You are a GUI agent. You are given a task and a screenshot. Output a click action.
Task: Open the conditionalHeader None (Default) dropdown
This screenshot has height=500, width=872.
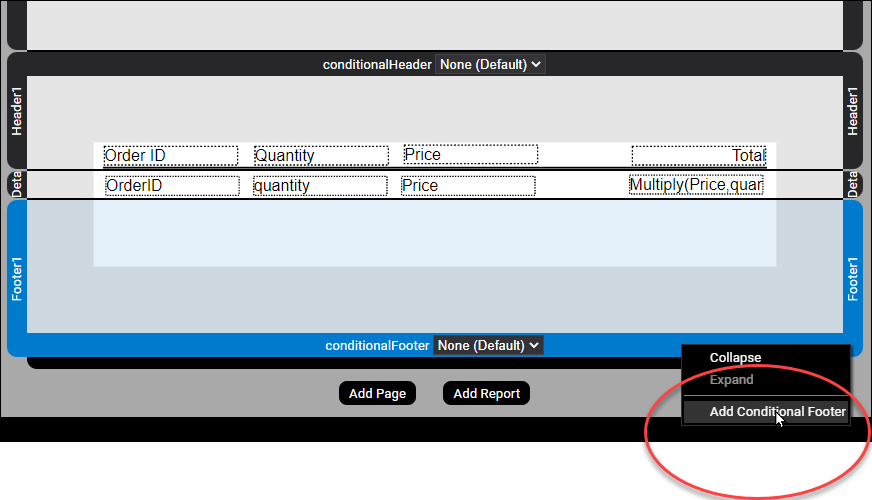pyautogui.click(x=490, y=64)
